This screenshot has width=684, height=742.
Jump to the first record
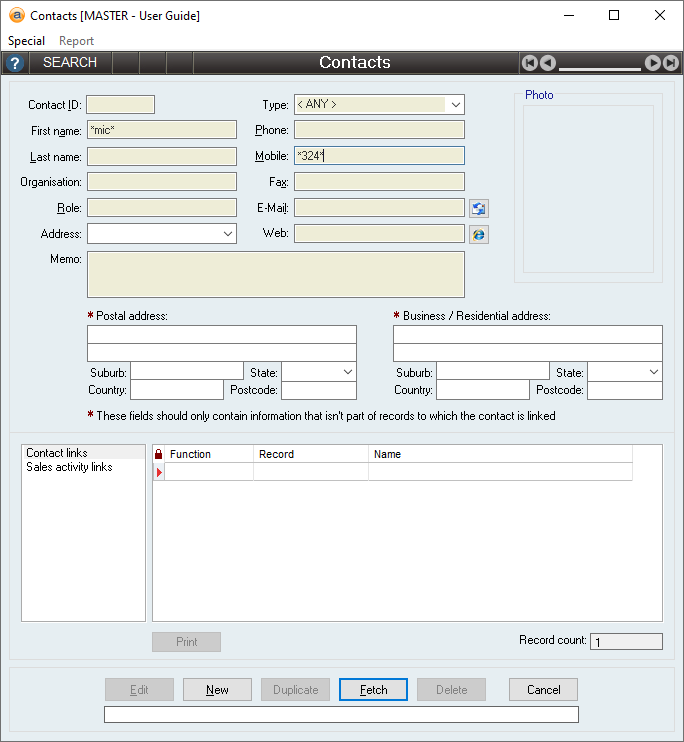pos(530,63)
